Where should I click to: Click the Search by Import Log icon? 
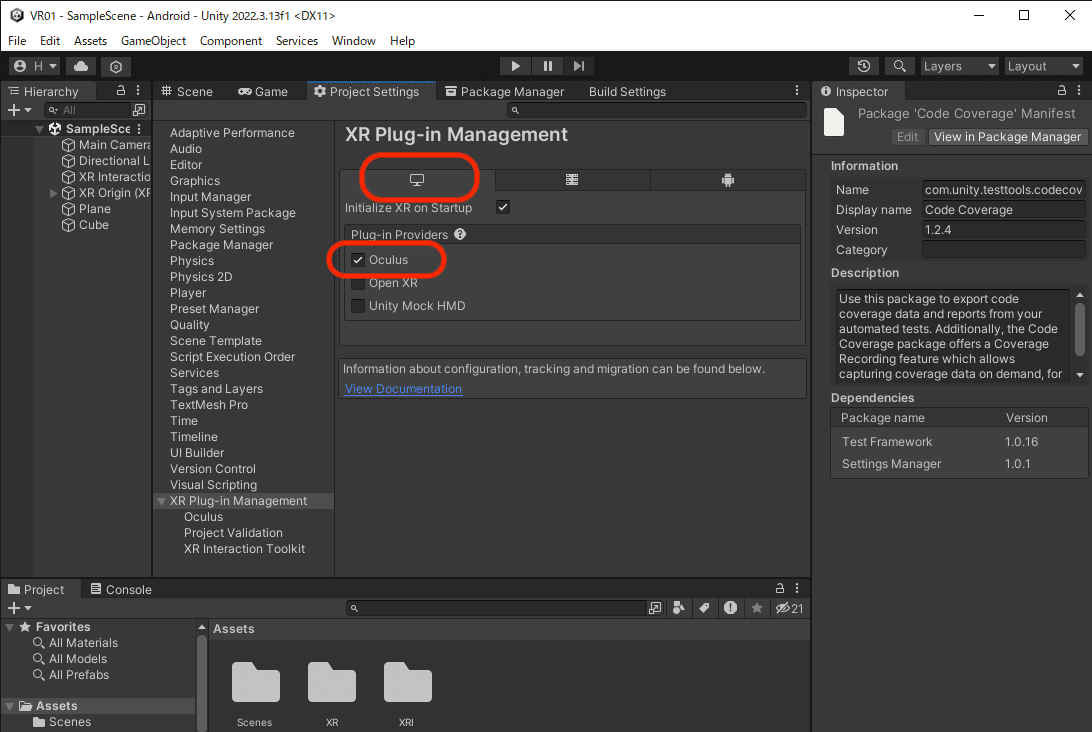pos(730,608)
